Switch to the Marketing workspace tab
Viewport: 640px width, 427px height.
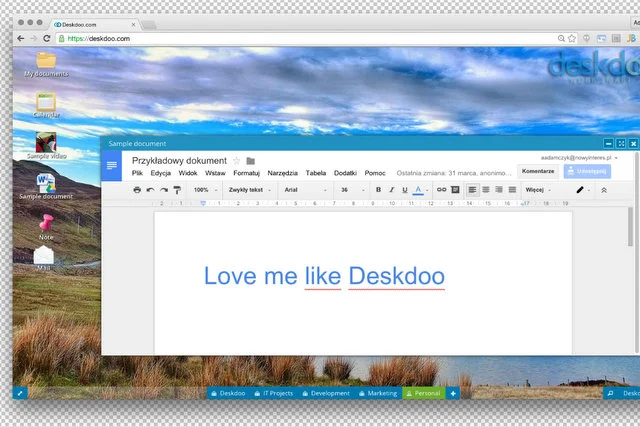[378, 393]
